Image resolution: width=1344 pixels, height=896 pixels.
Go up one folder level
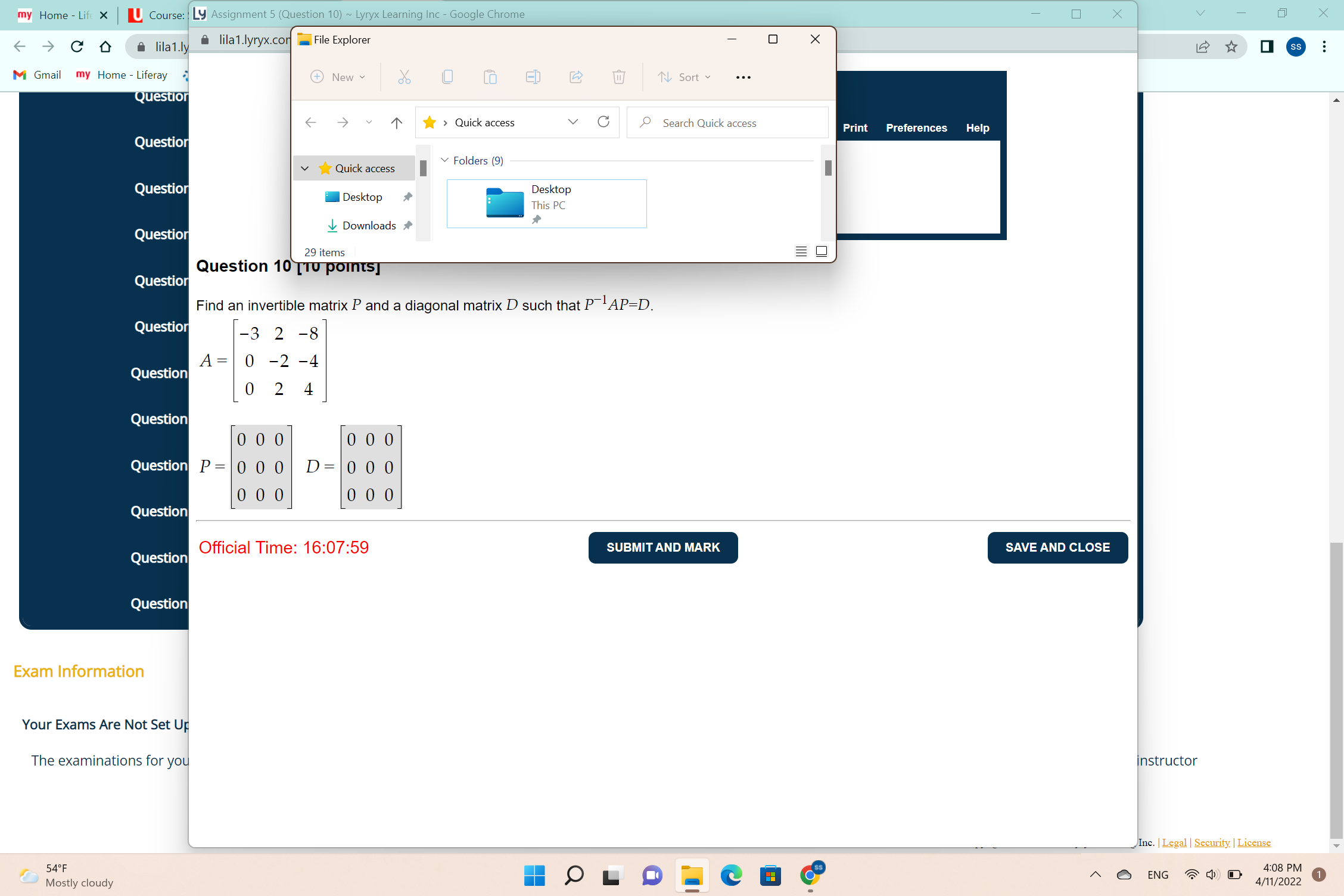point(397,123)
